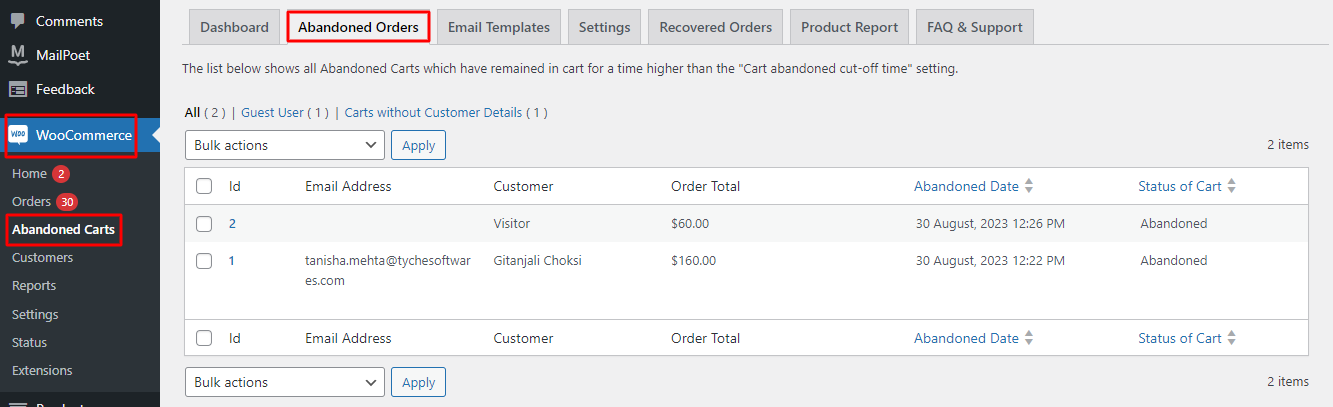Viewport: 1333px width, 407px height.
Task: Click sort arrows beside bottom Abandoned Date header
Action: pos(1029,338)
